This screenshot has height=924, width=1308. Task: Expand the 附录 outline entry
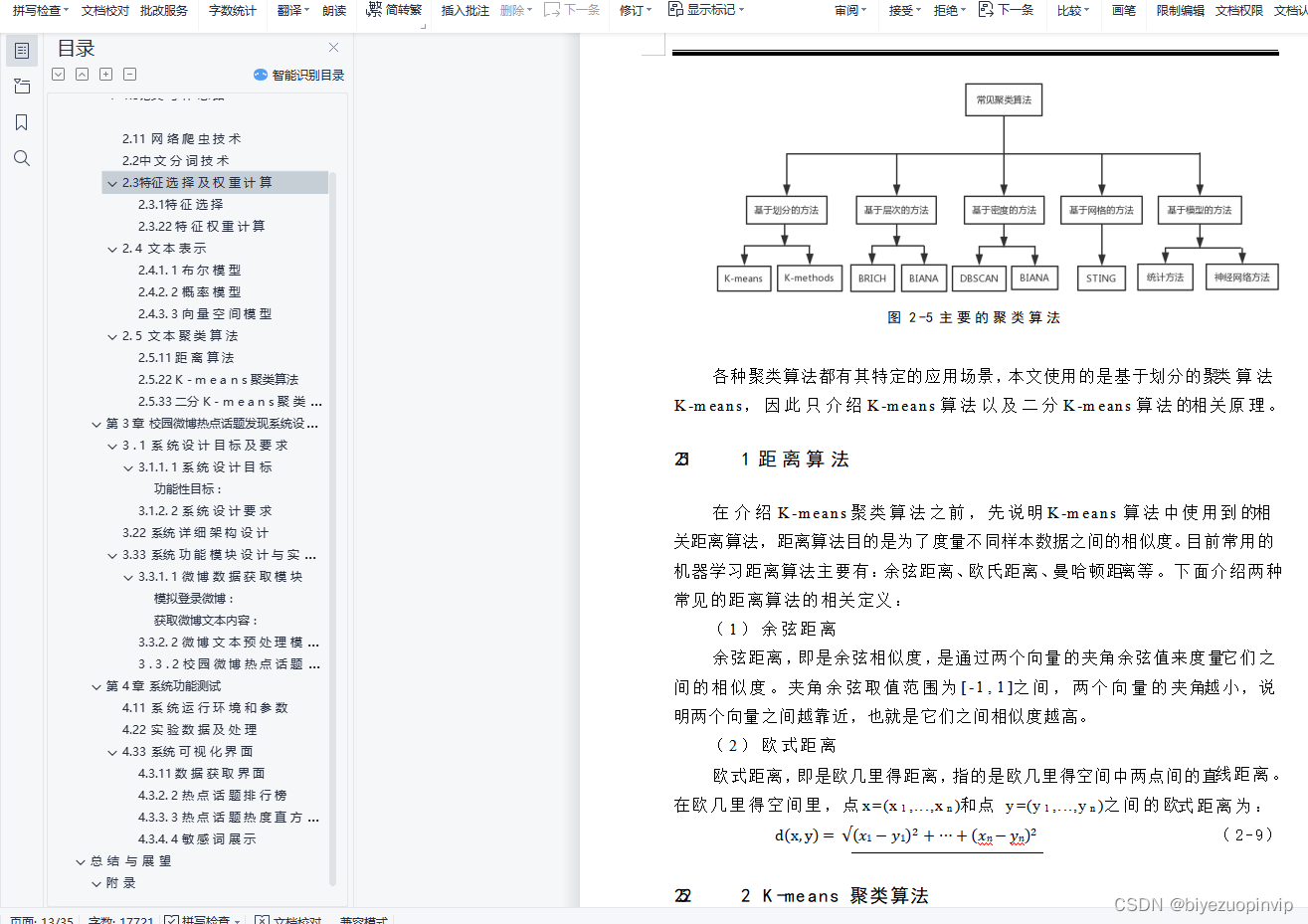pos(95,882)
